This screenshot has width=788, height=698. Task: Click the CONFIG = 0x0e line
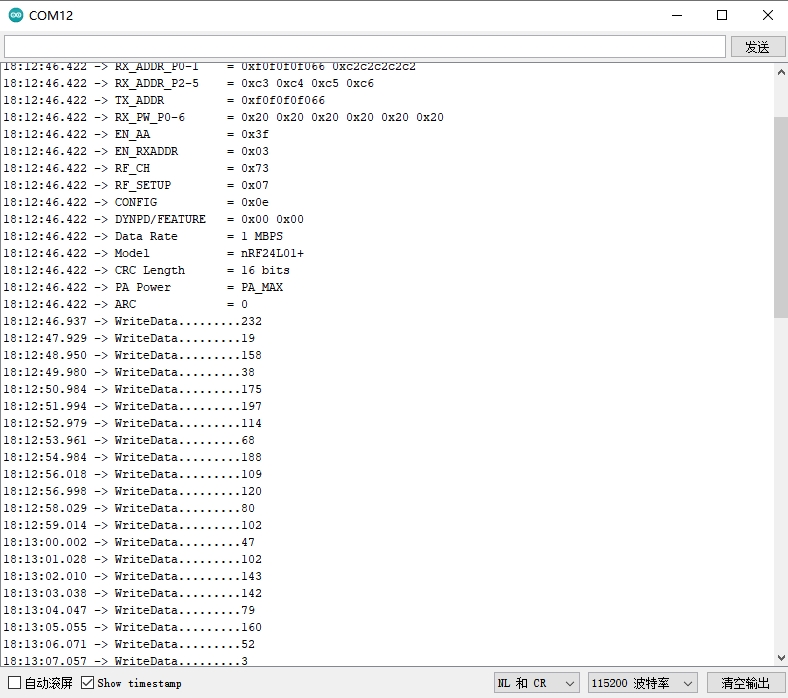136,203
